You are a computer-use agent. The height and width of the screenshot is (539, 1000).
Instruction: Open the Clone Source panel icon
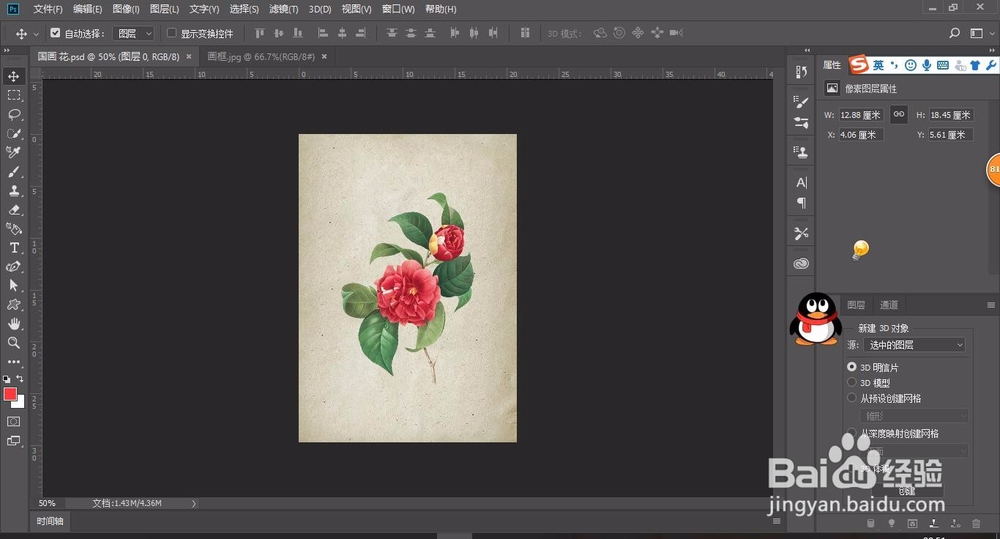(802, 152)
